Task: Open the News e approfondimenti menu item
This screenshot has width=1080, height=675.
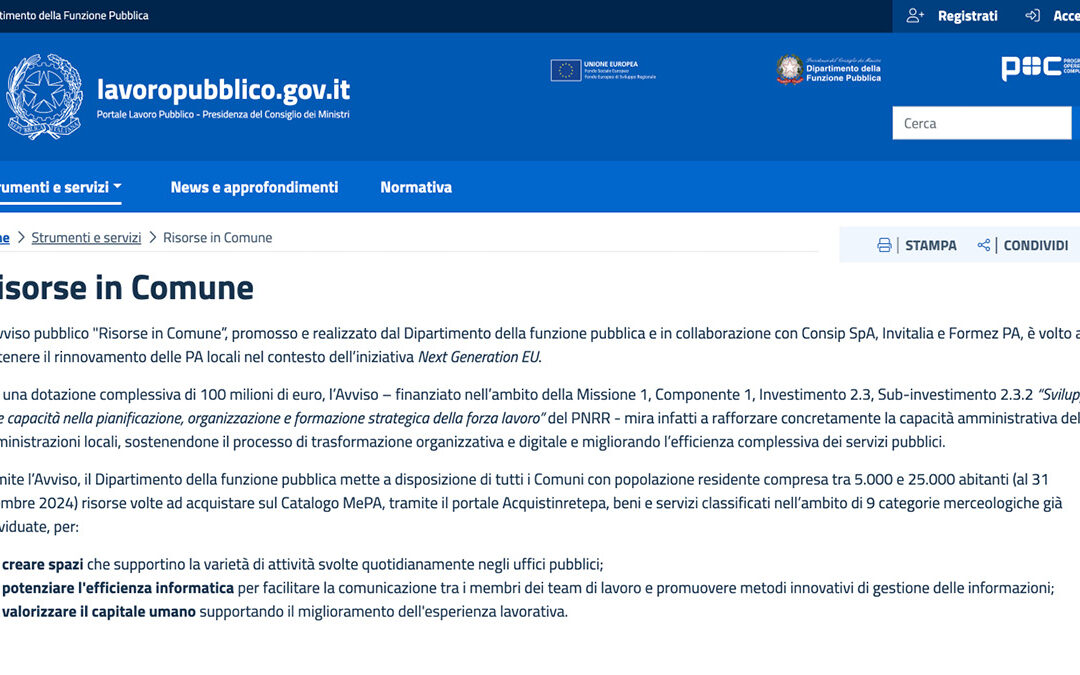Action: [x=254, y=187]
